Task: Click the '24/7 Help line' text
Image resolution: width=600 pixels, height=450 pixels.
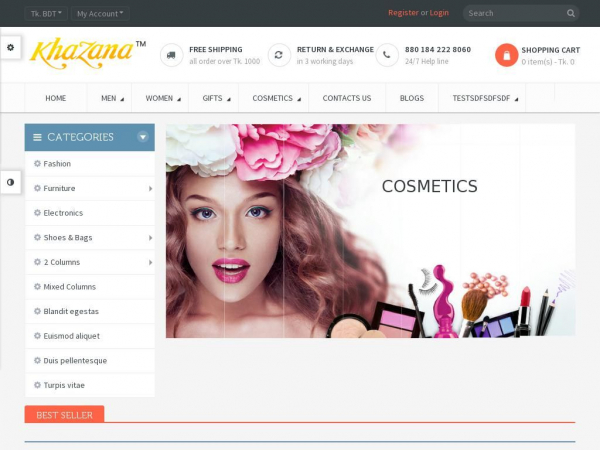Action: coord(427,61)
